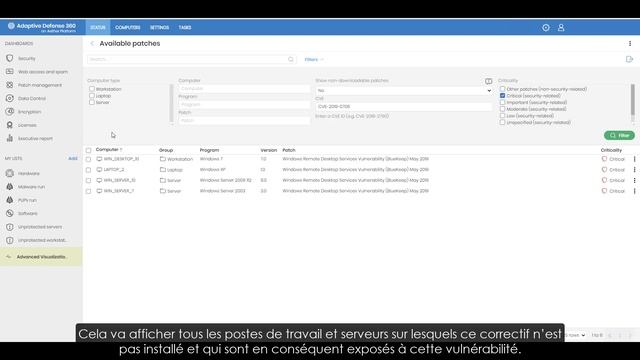Click Windows Server 2008 R2 program cell
The height and width of the screenshot is (360, 640).
pos(225,180)
